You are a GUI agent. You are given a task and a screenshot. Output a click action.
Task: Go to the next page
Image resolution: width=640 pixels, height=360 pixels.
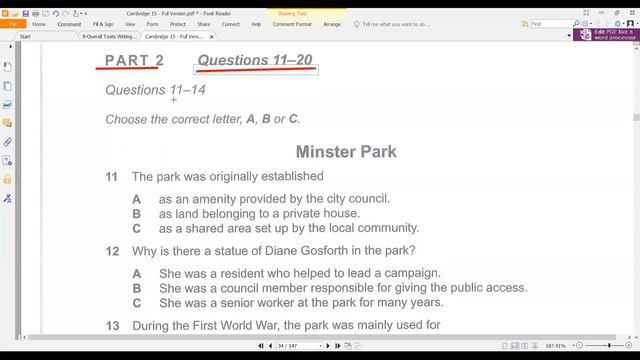tap(328, 346)
